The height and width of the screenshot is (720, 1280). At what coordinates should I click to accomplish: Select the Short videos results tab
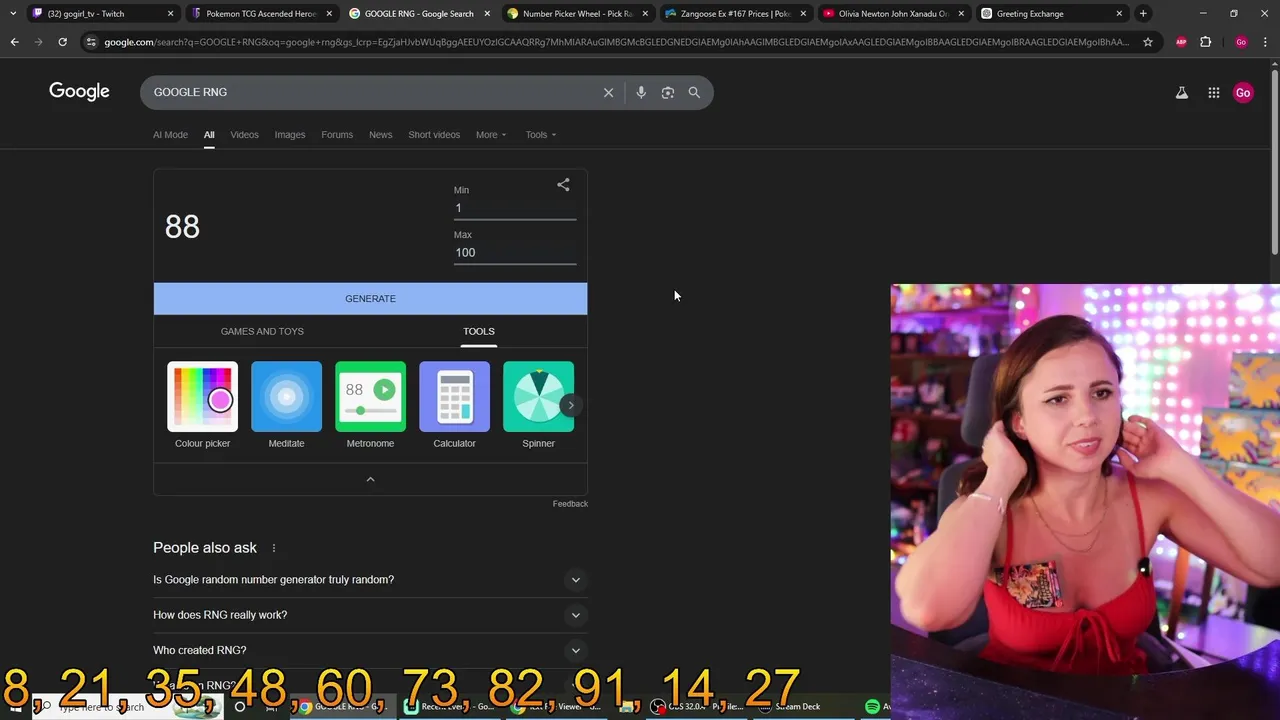pyautogui.click(x=434, y=135)
